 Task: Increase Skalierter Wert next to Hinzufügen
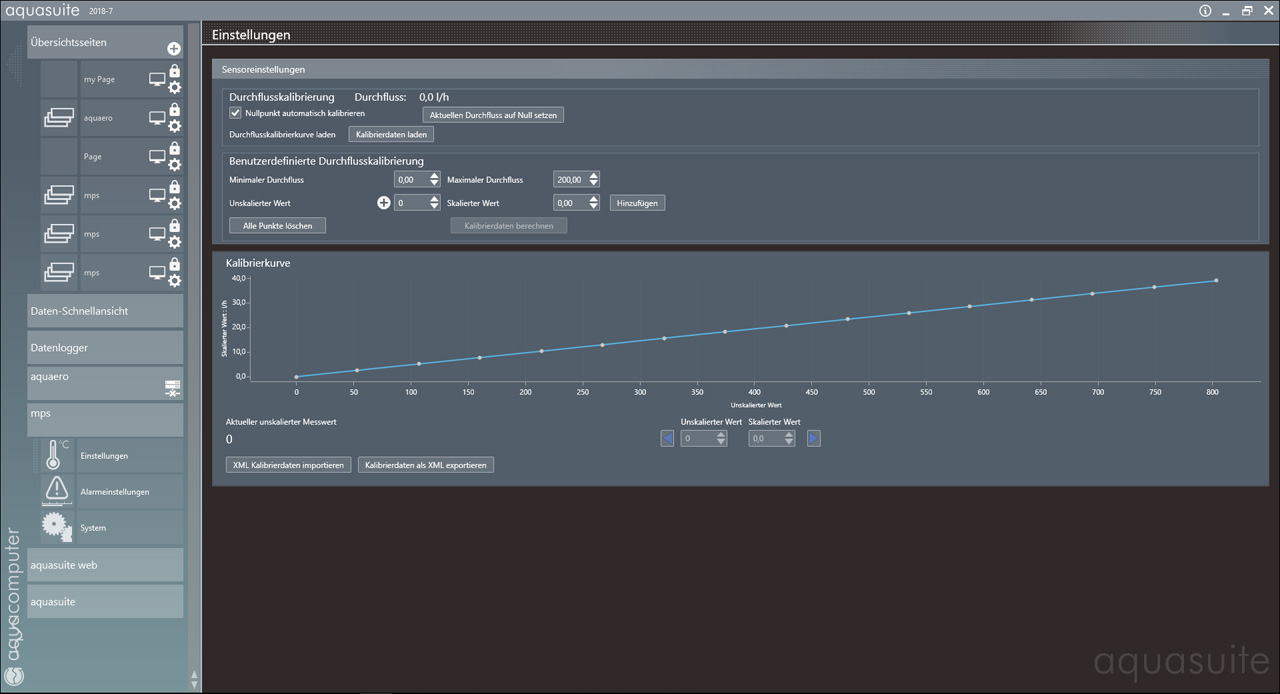coord(594,199)
